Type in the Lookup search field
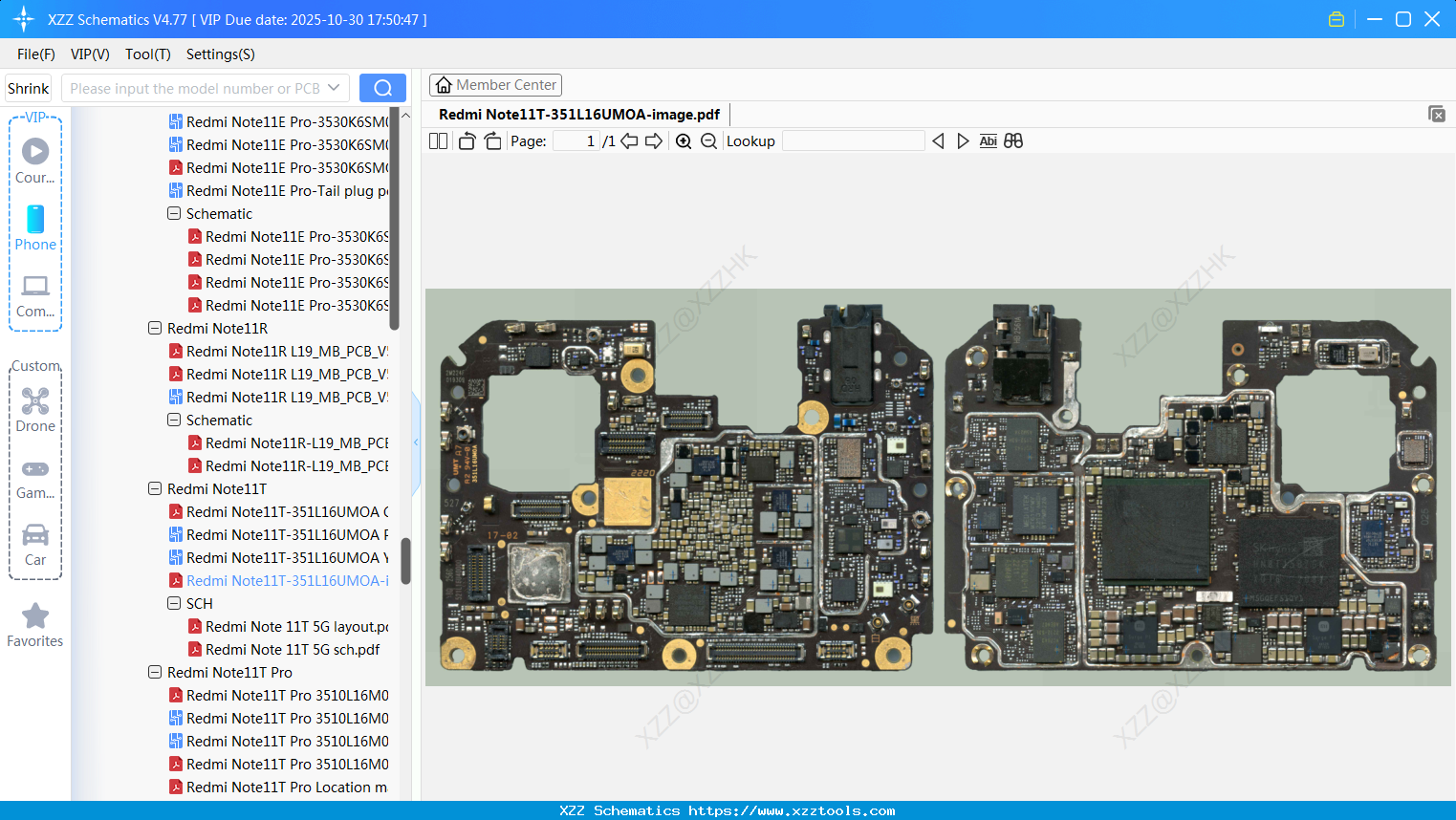The image size is (1456, 820). pos(854,140)
